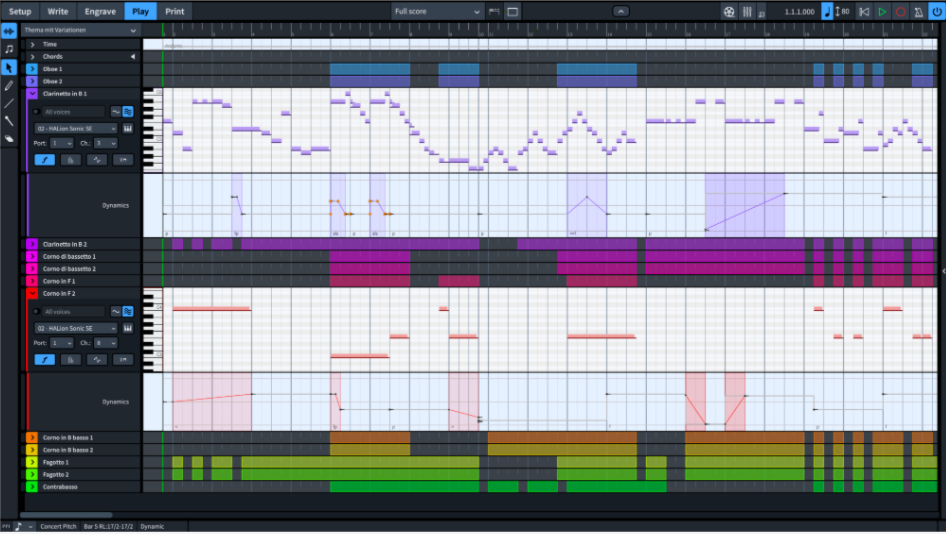Open the Full score layout dropdown
The height and width of the screenshot is (534, 946).
[x=437, y=12]
